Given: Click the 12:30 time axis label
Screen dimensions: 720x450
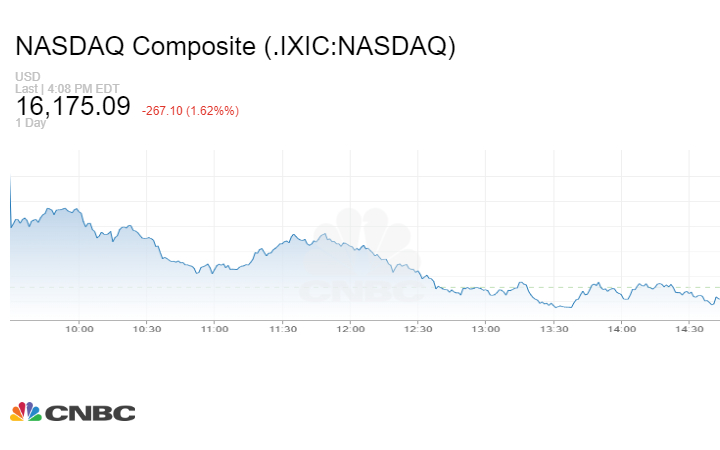Looking at the screenshot, I should (x=418, y=329).
